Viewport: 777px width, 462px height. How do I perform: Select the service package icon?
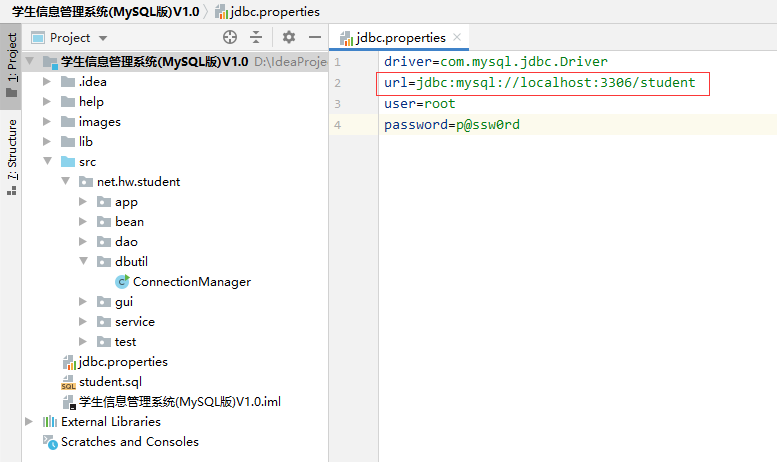(x=104, y=322)
